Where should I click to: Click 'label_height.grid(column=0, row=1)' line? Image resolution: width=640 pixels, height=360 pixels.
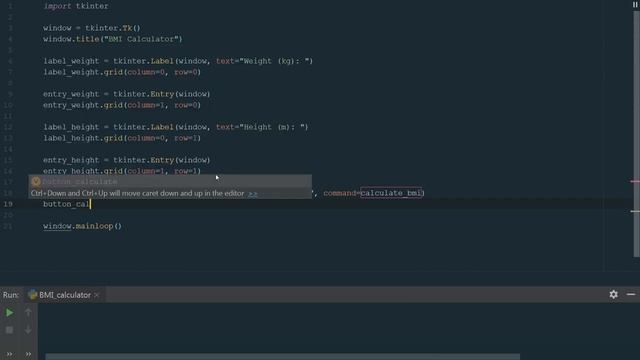(122, 138)
